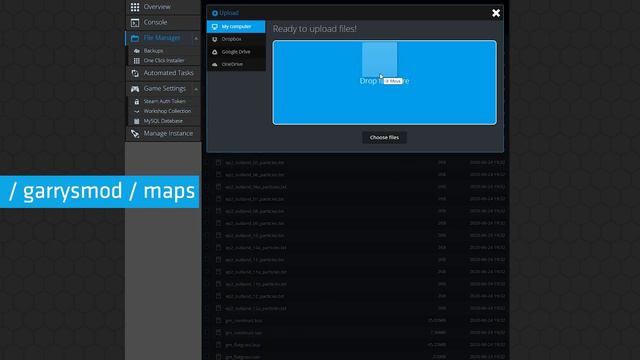Open the Overview grid icon in the sidebar
This screenshot has height=360, width=640.
click(135, 7)
